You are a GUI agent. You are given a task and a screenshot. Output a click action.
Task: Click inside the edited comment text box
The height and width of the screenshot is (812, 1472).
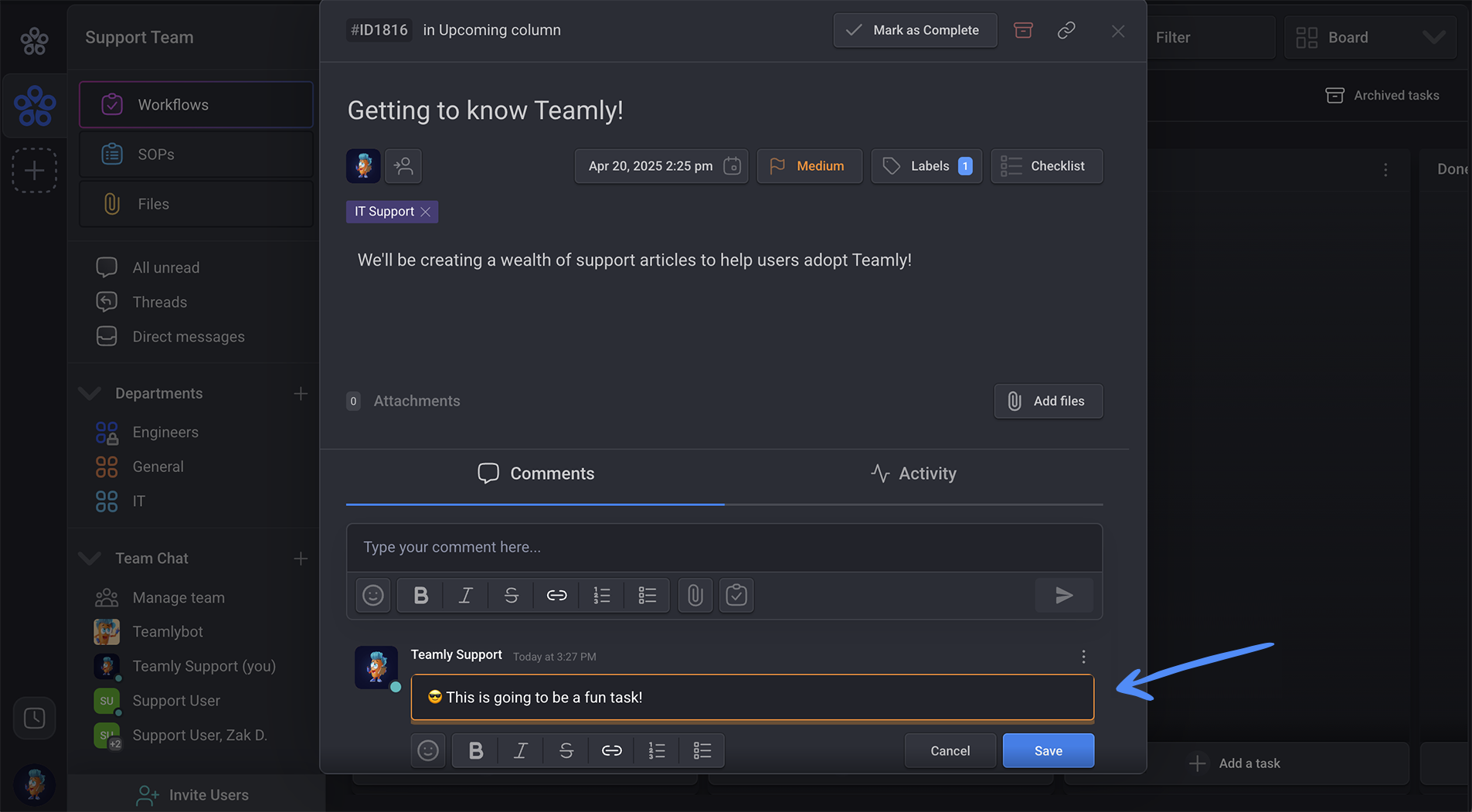[752, 698]
